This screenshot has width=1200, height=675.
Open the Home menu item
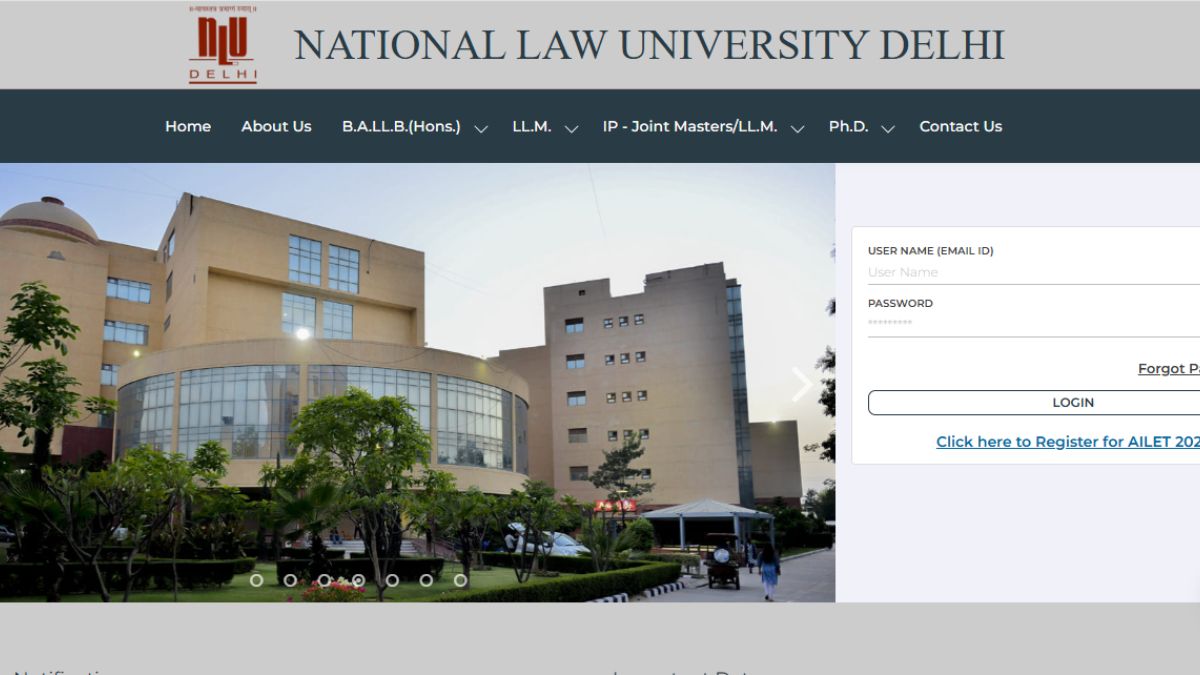click(x=188, y=126)
